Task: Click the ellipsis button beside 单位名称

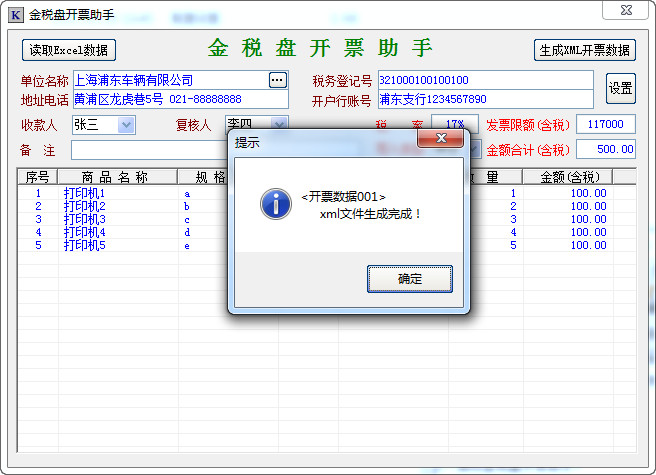Action: coord(278,80)
